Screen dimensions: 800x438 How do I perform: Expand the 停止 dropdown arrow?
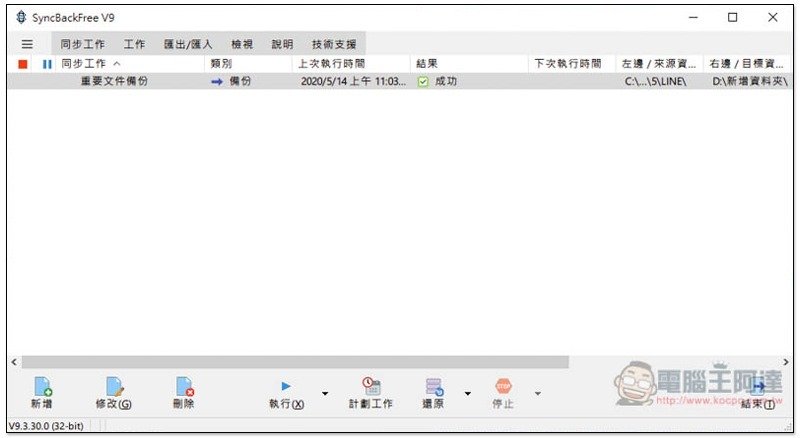(x=537, y=393)
